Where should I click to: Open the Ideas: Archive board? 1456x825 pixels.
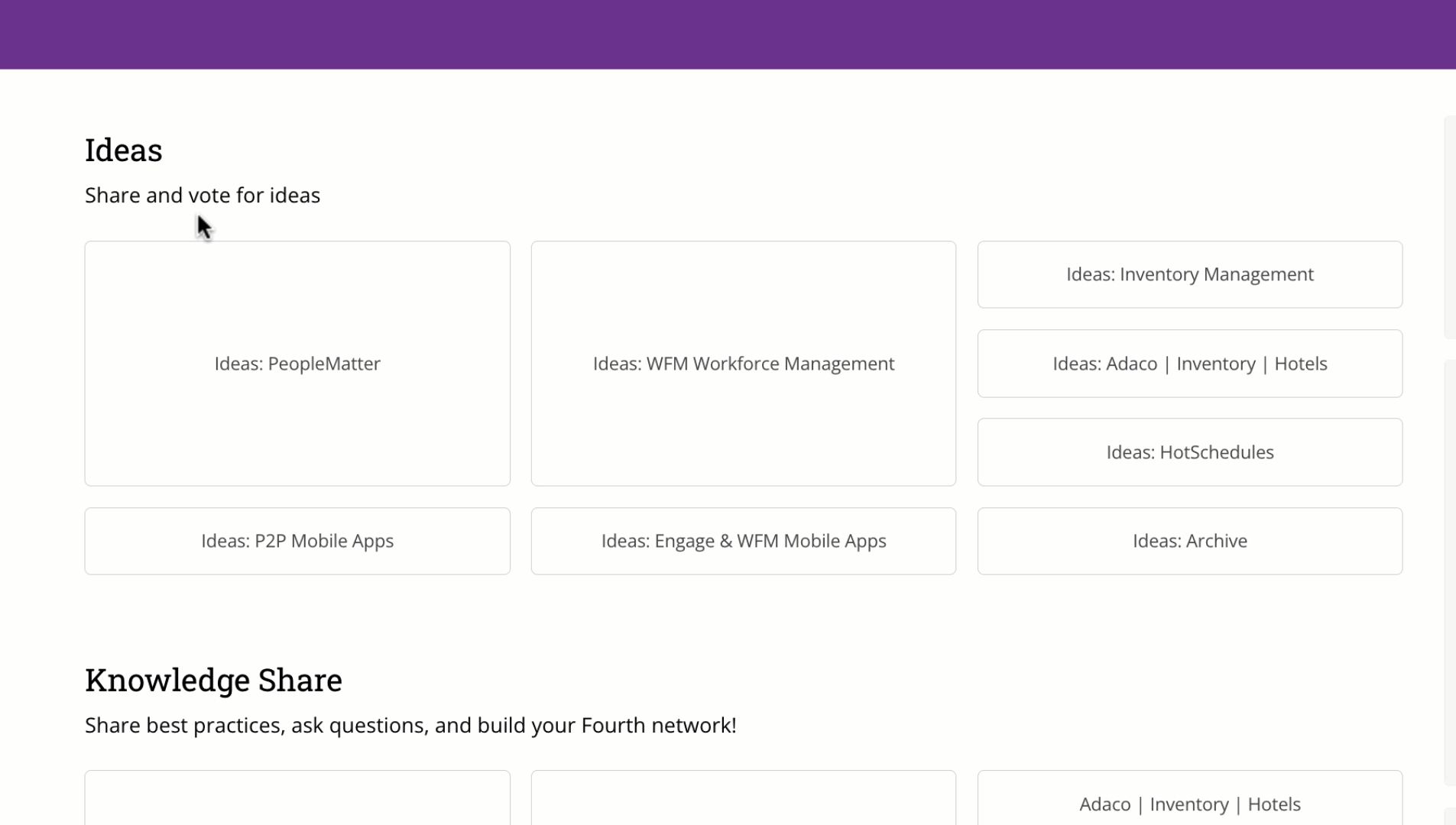point(1189,541)
